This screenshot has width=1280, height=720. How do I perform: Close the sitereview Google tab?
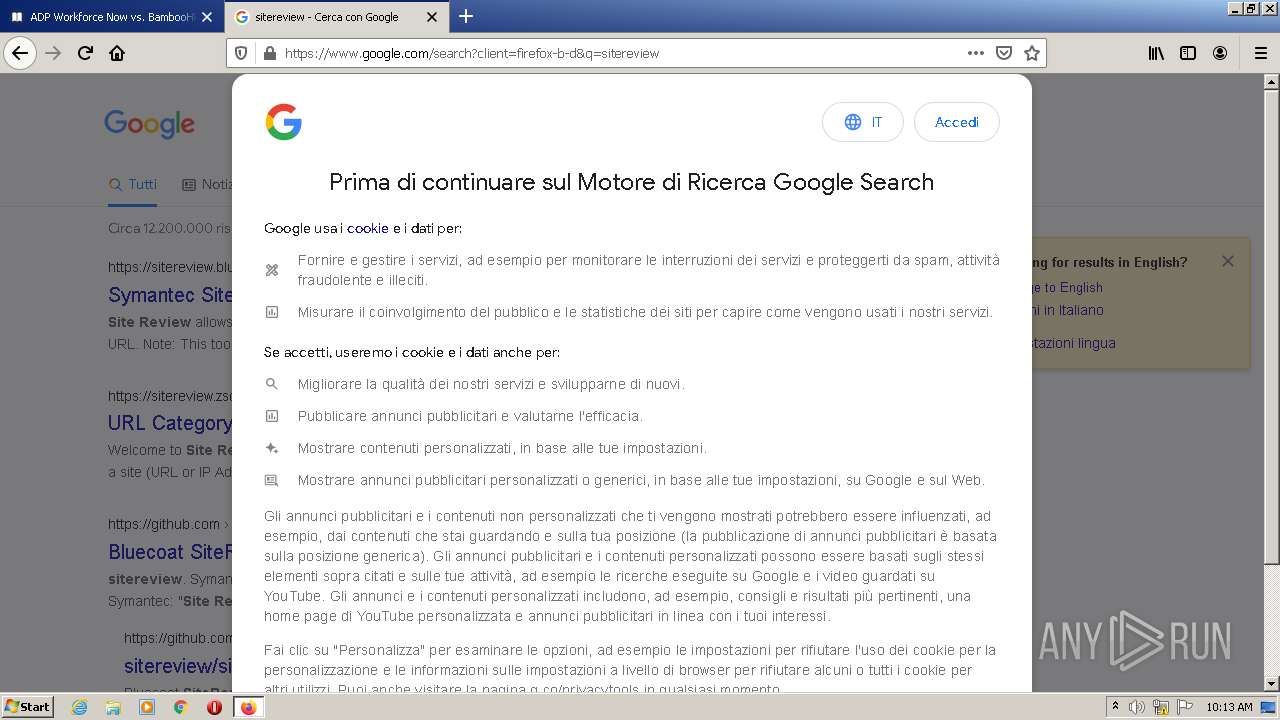[432, 17]
